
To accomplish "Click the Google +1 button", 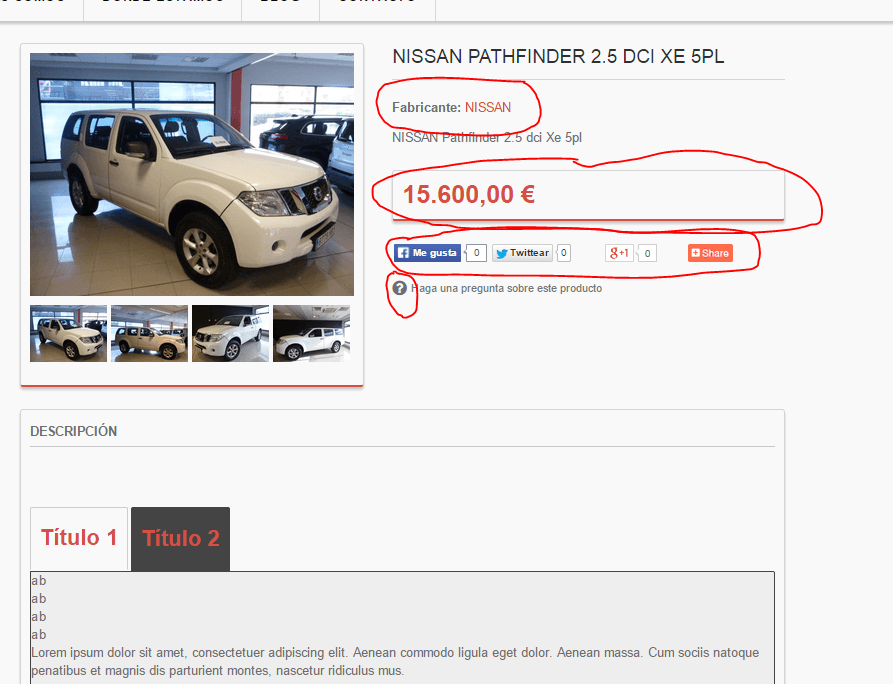I will point(619,253).
